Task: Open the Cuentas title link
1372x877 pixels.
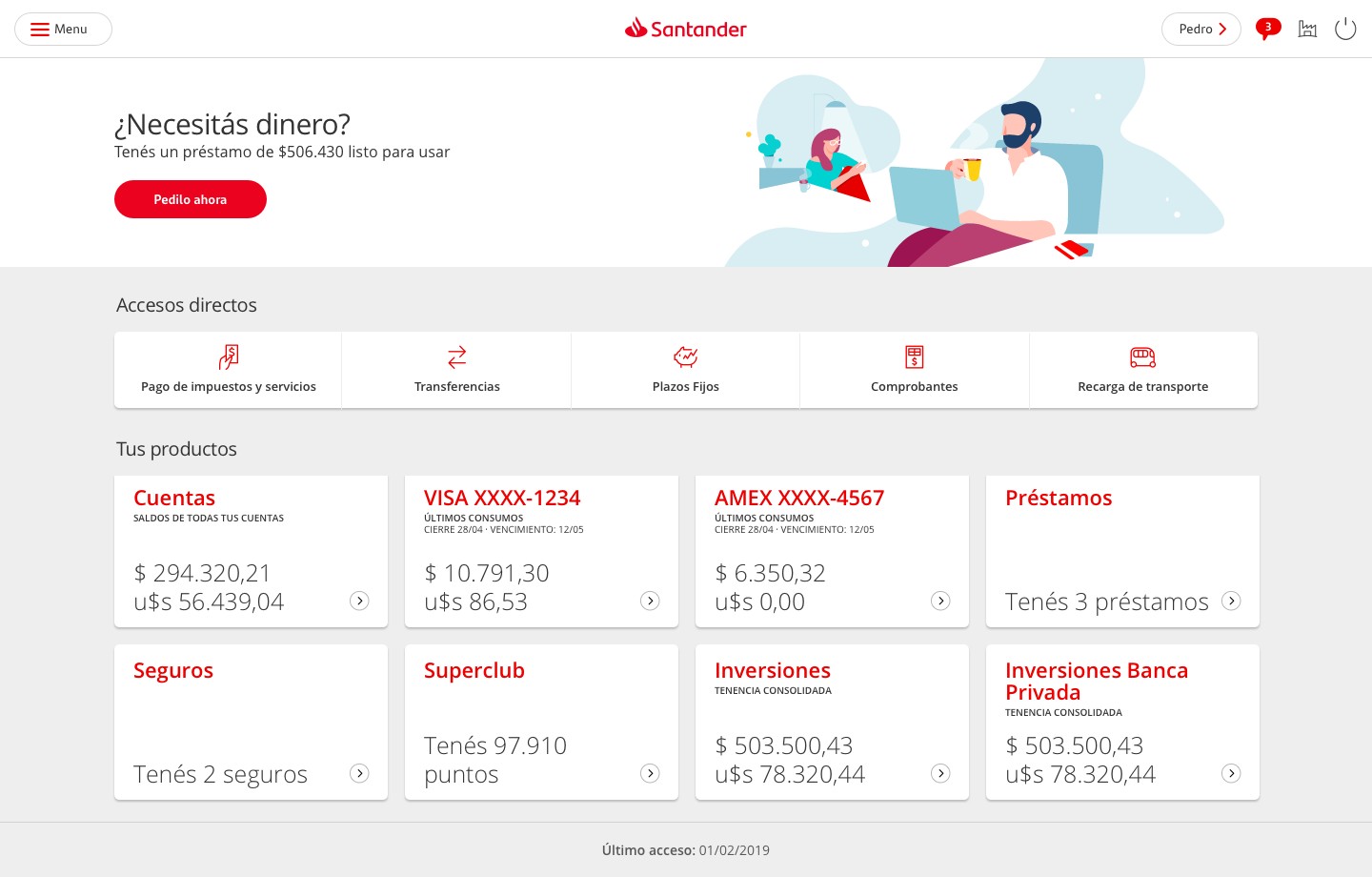Action: 174,498
